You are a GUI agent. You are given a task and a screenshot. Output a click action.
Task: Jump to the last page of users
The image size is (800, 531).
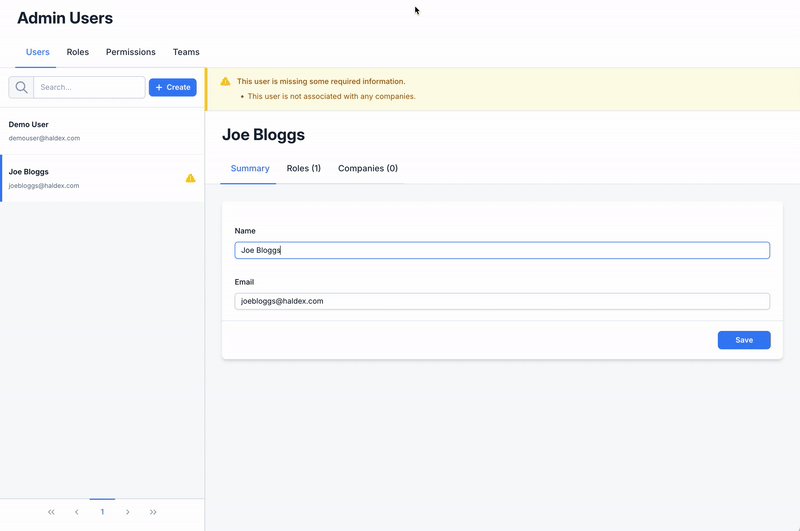coord(153,512)
